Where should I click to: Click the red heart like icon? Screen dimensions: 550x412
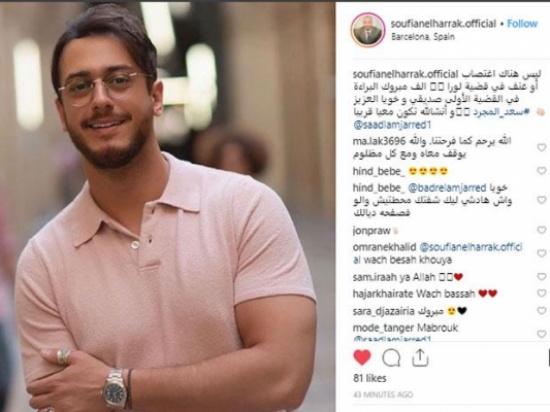click(362, 358)
